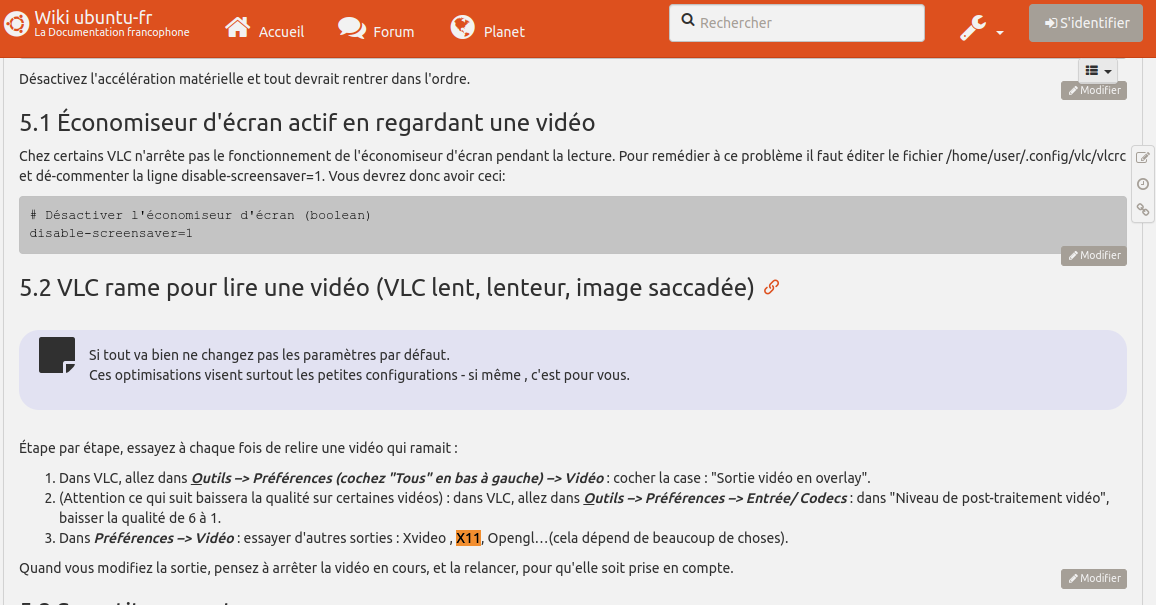Open old revisions clock icon in the sidebar
This screenshot has width=1156, height=605.
click(x=1143, y=183)
